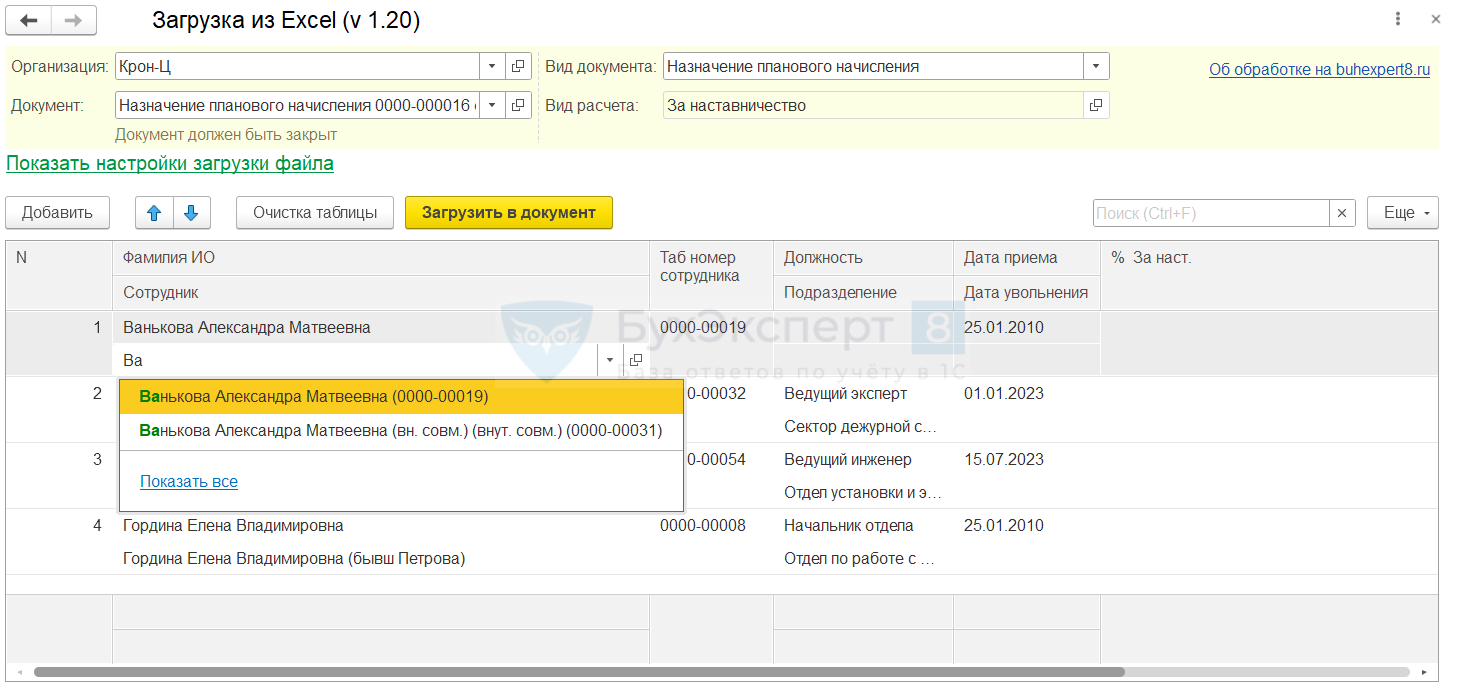The width and height of the screenshot is (1468, 686).
Task: Click the Очистка таблицы button
Action: pyautogui.click(x=315, y=212)
